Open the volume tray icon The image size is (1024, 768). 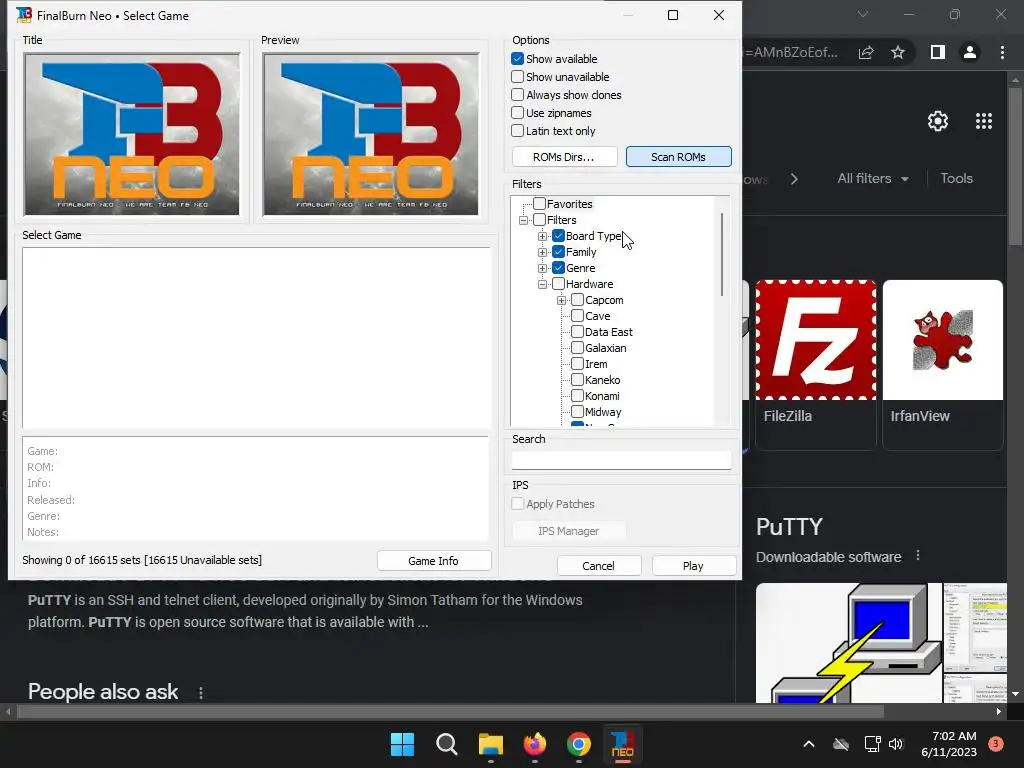click(x=896, y=744)
